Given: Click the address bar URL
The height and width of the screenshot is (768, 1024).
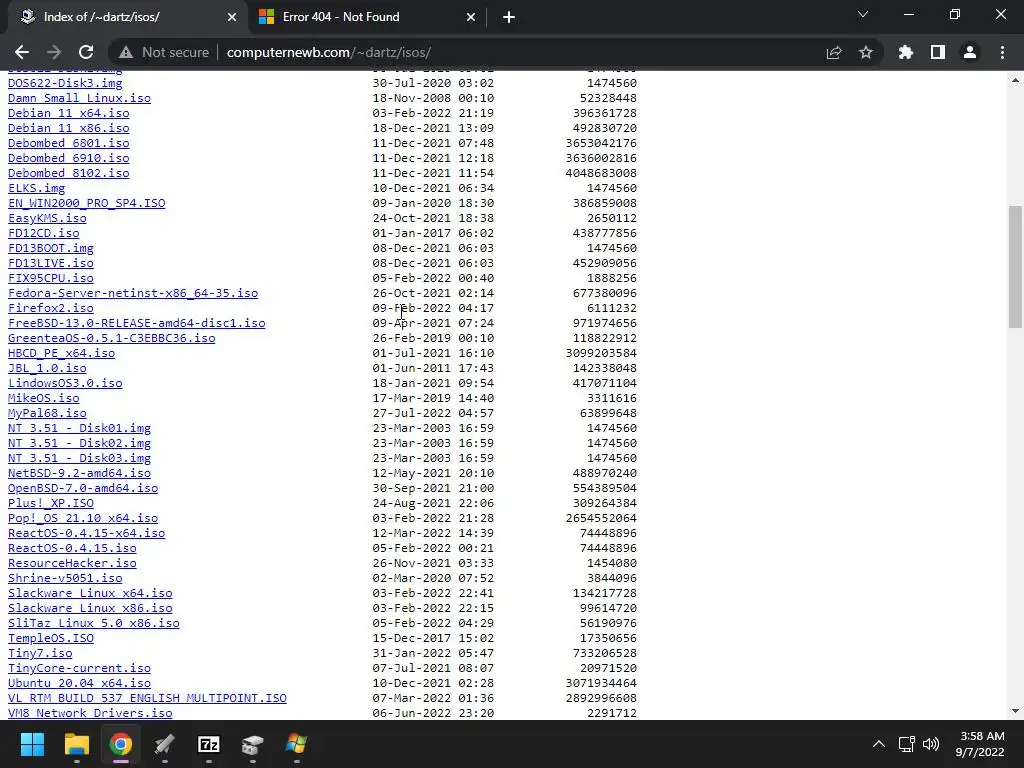Looking at the screenshot, I should [328, 52].
